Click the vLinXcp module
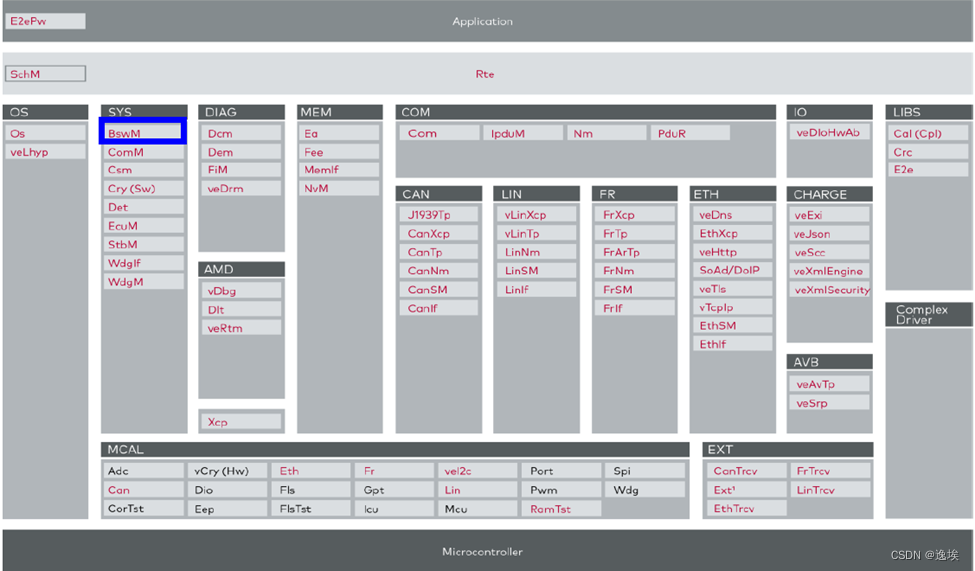The width and height of the screenshot is (975, 571). pyautogui.click(x=536, y=215)
